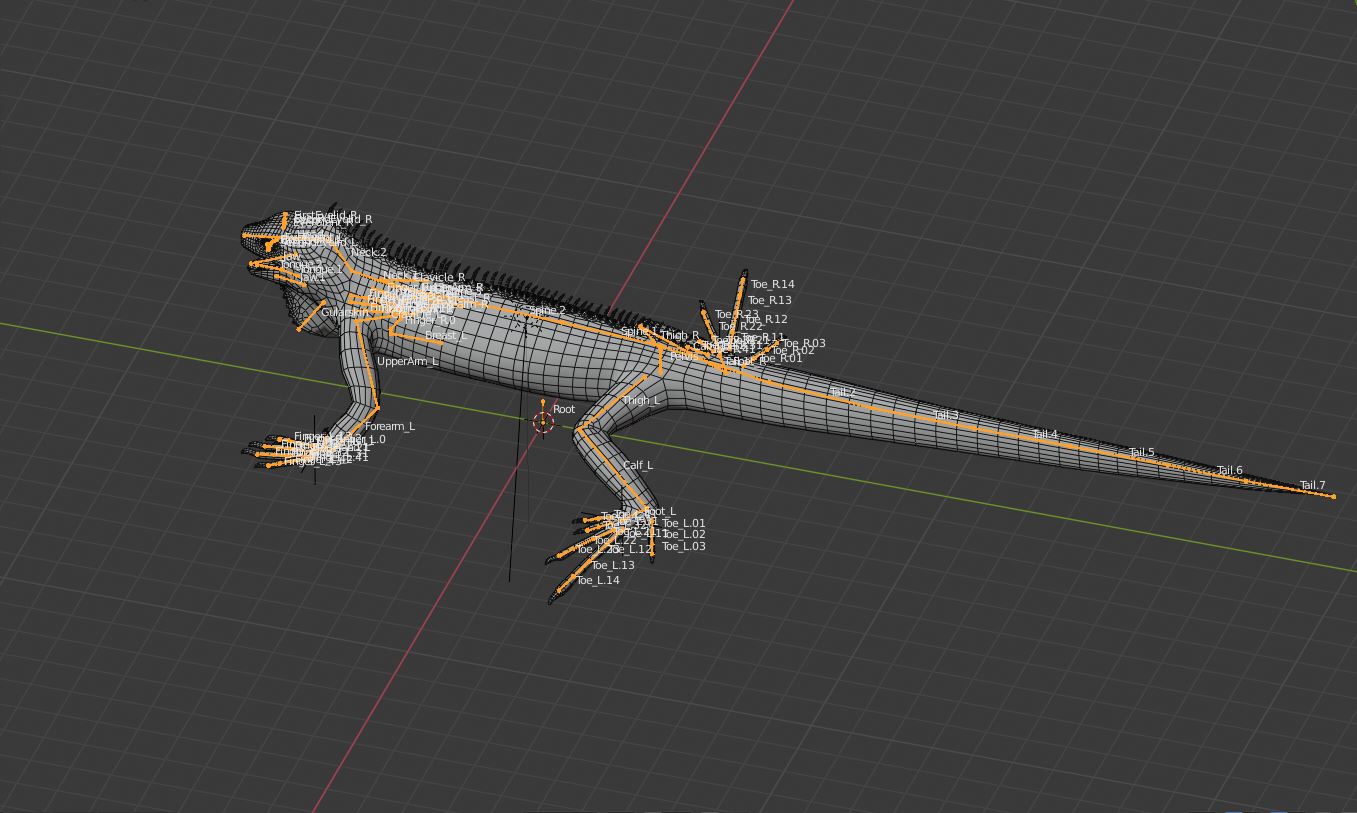
Task: Select the Root bone label
Action: pyautogui.click(x=564, y=409)
